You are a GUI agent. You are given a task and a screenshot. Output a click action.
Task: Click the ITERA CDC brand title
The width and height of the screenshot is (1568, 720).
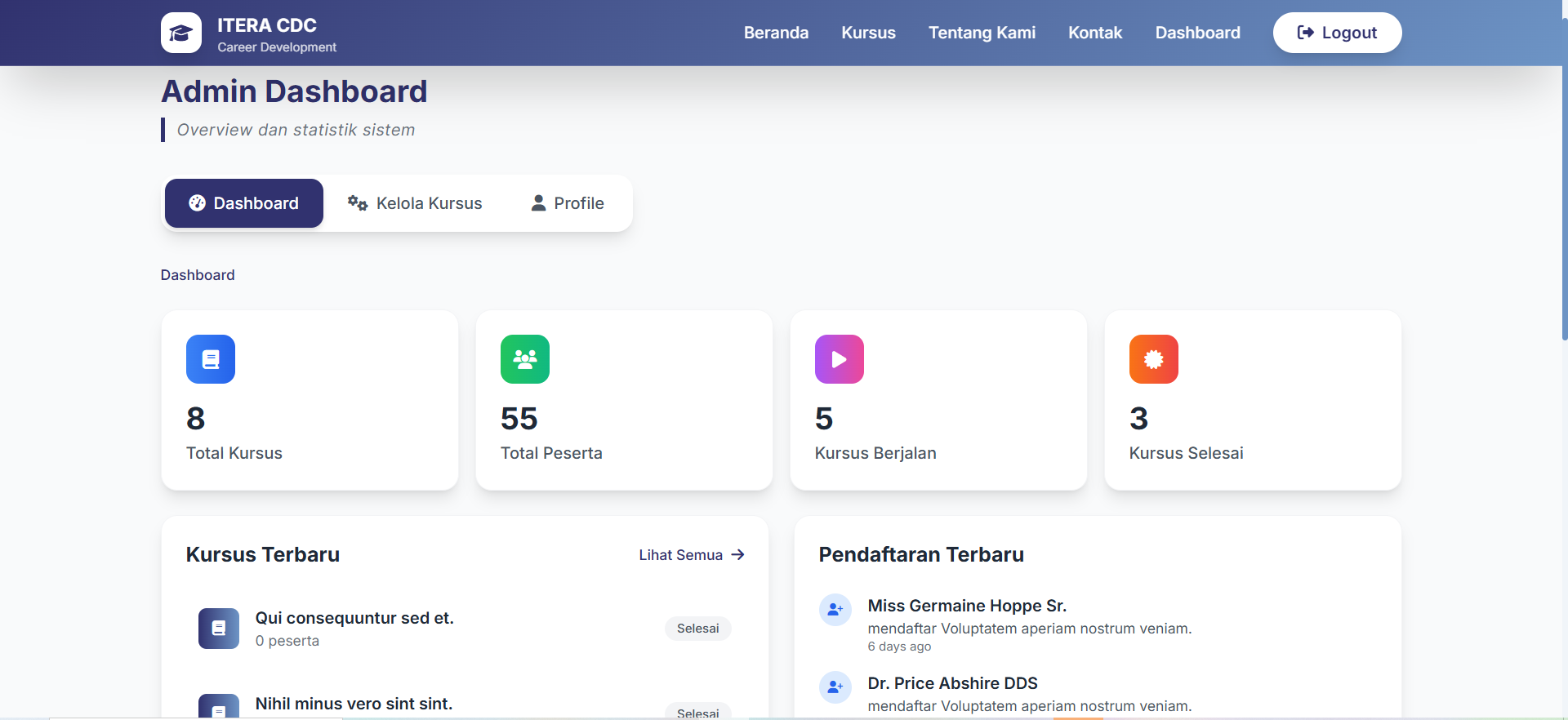pyautogui.click(x=267, y=25)
